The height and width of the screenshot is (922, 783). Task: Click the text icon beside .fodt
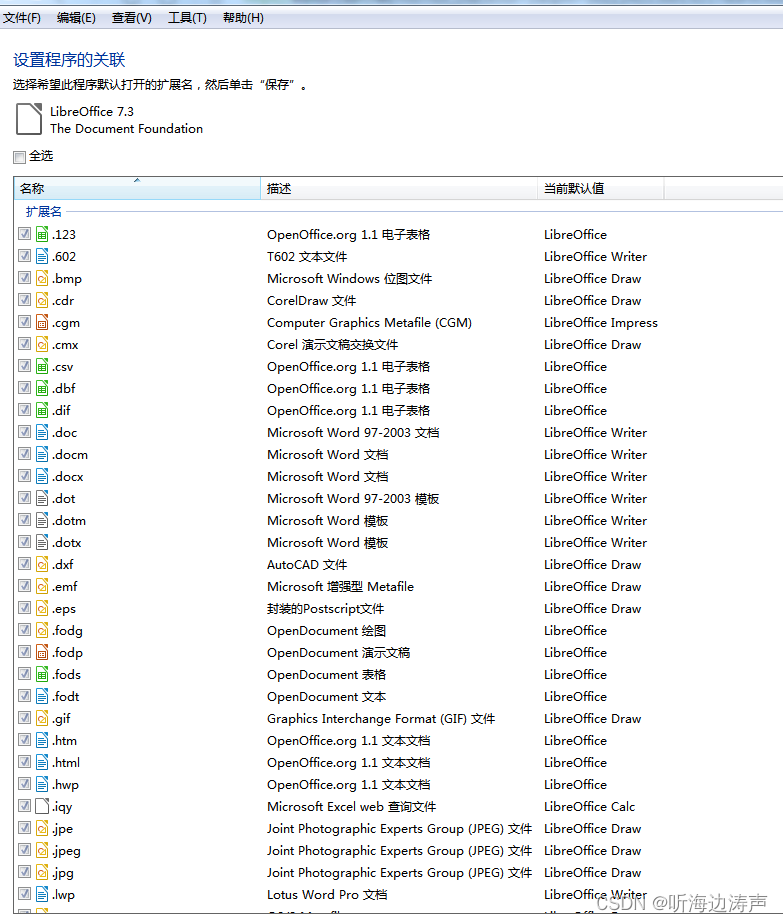coord(42,696)
